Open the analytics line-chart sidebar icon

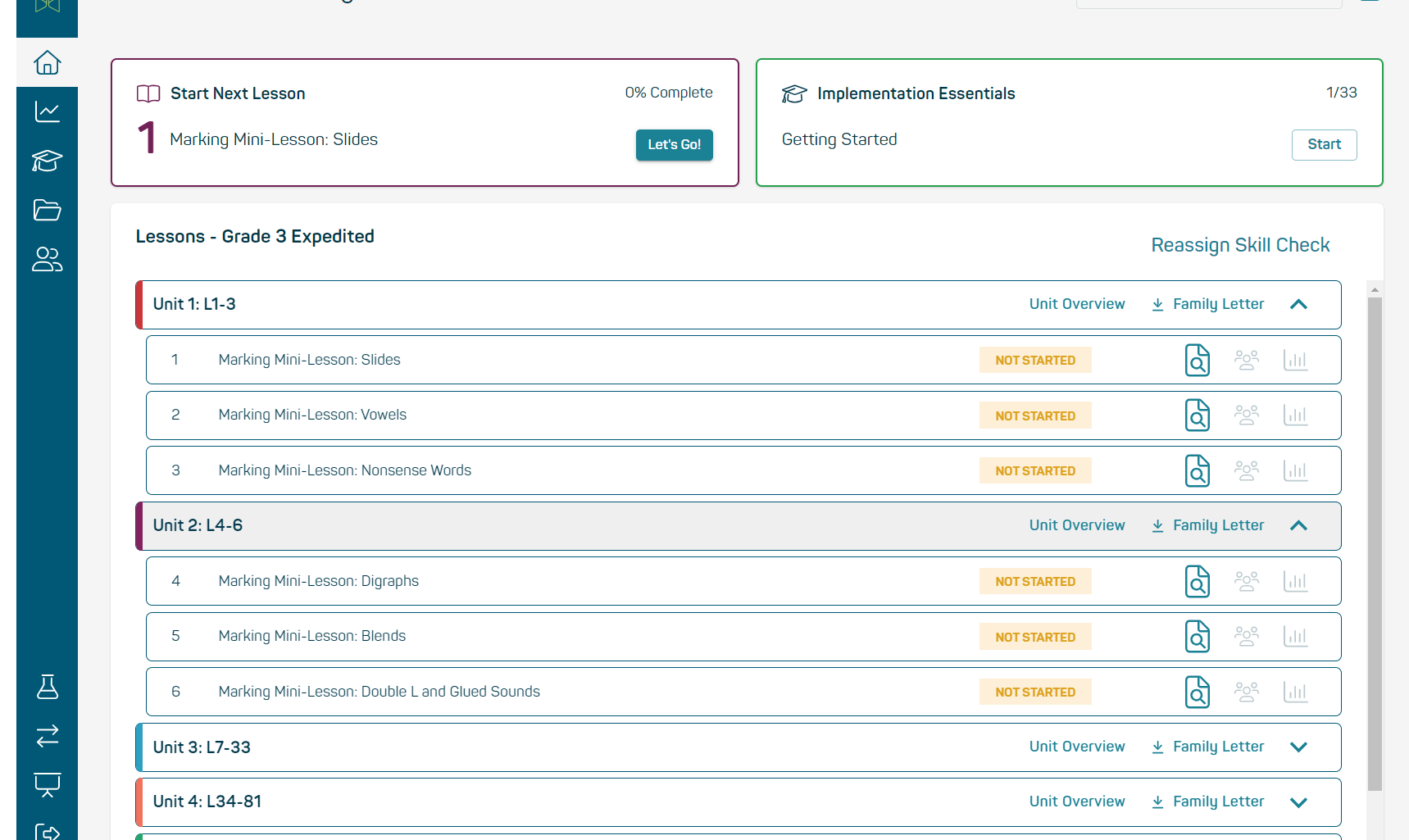pos(47,111)
